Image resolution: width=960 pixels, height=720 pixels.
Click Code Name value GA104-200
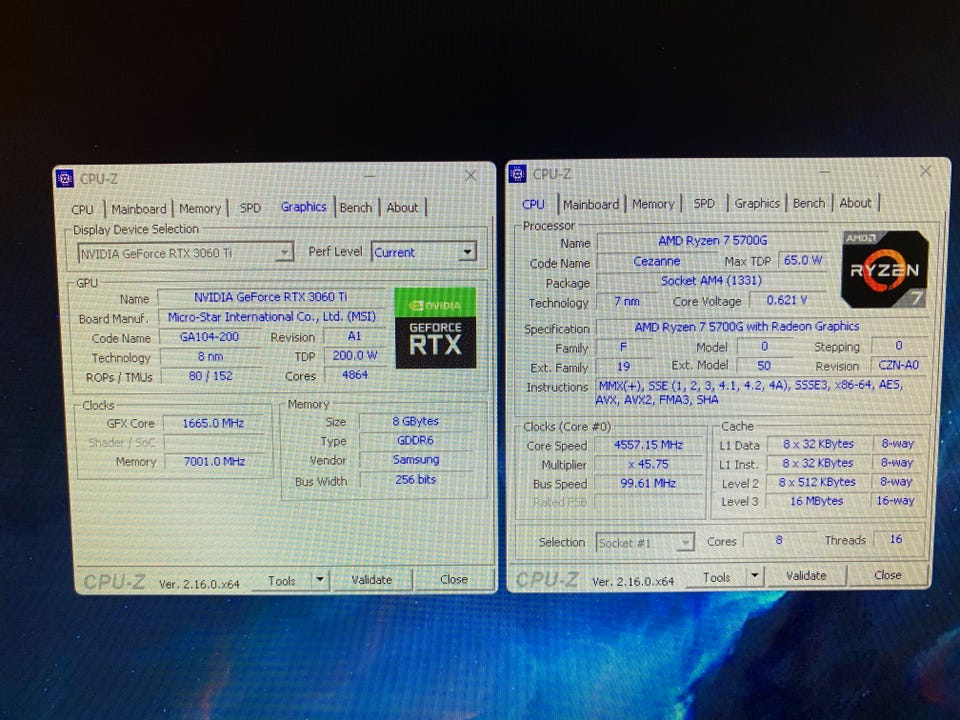coord(209,337)
